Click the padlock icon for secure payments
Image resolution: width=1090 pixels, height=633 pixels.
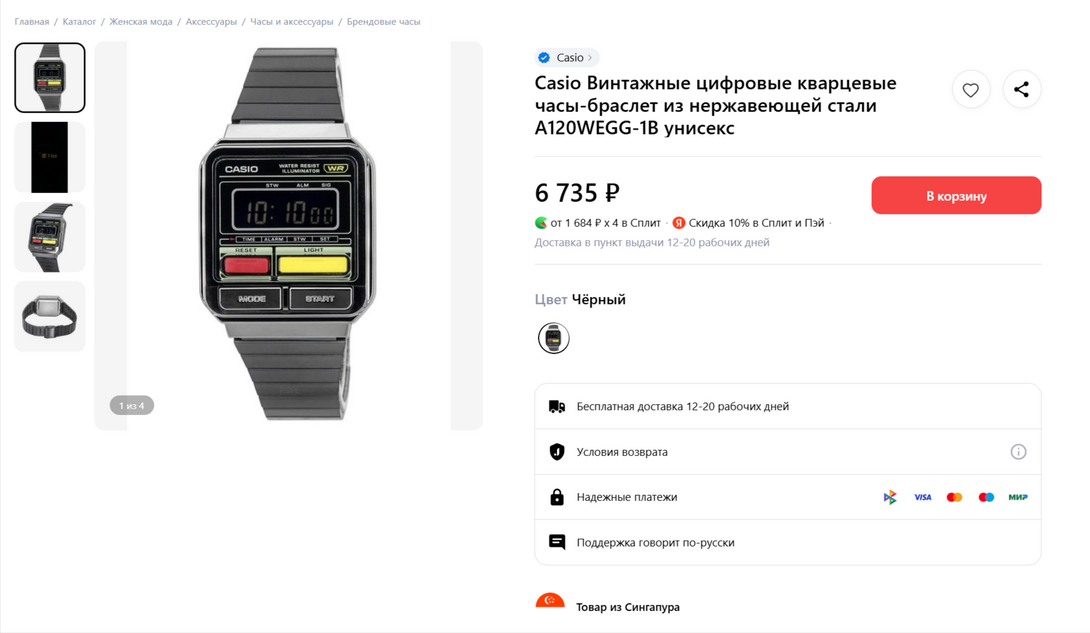tap(557, 497)
